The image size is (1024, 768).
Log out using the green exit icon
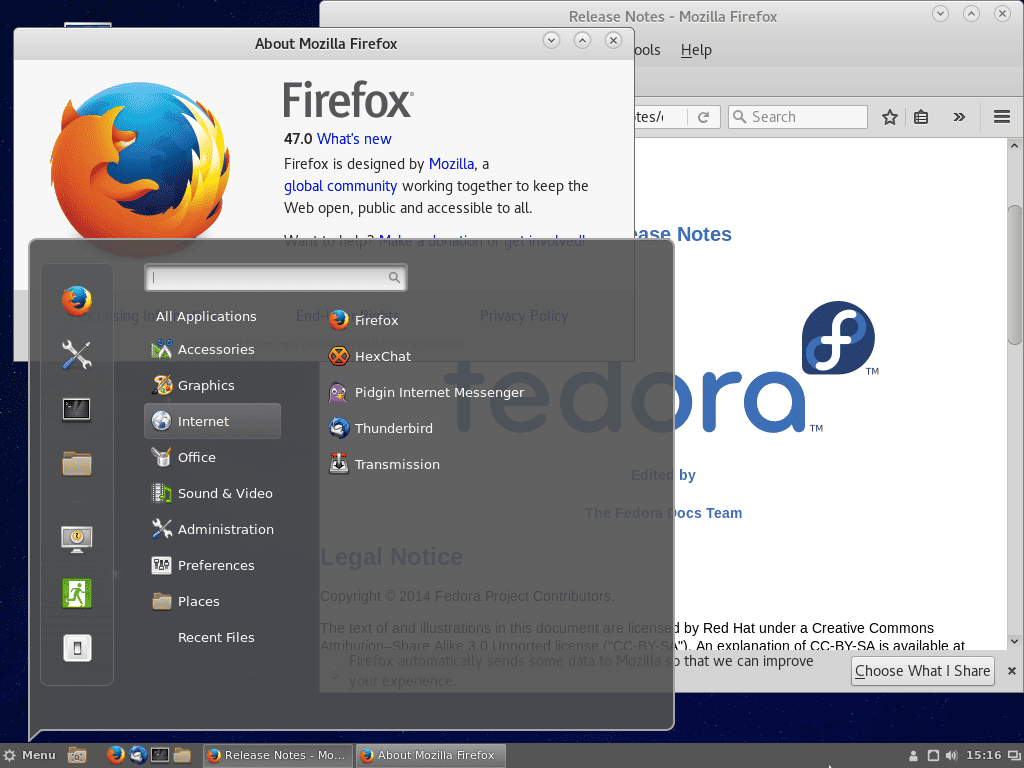77,594
